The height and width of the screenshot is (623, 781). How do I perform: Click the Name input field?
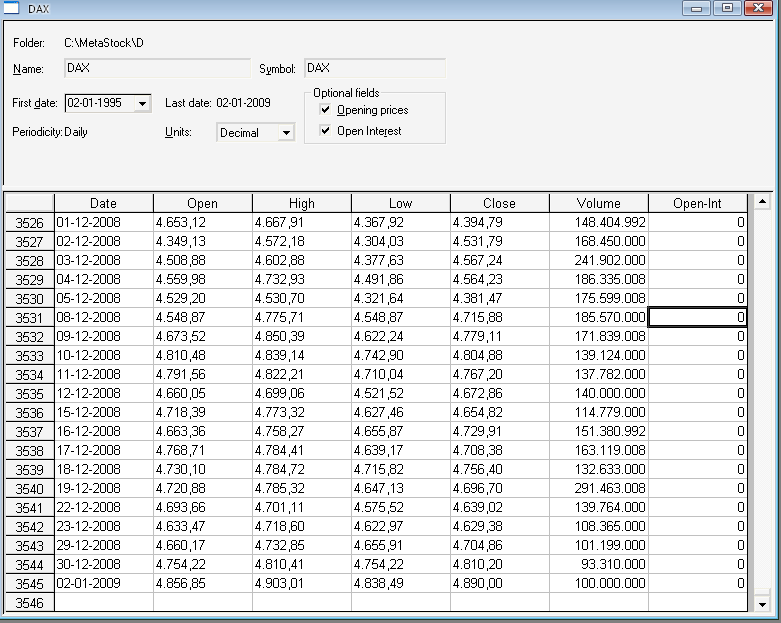coord(157,68)
